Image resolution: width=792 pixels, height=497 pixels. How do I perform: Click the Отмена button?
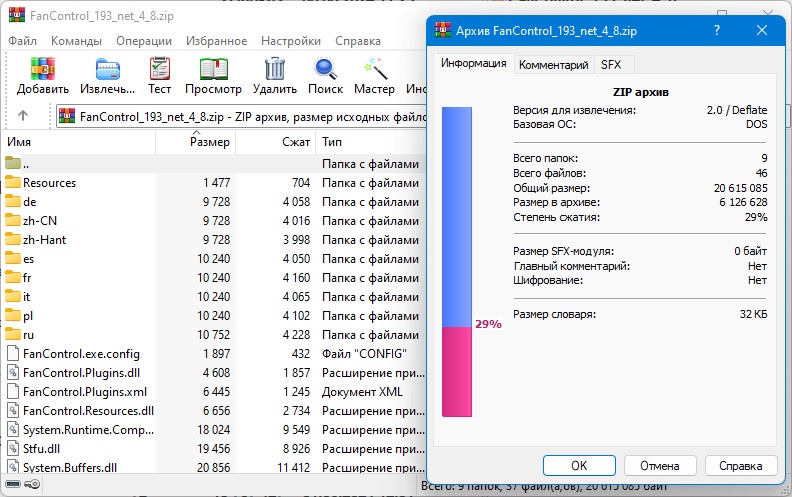pos(660,465)
